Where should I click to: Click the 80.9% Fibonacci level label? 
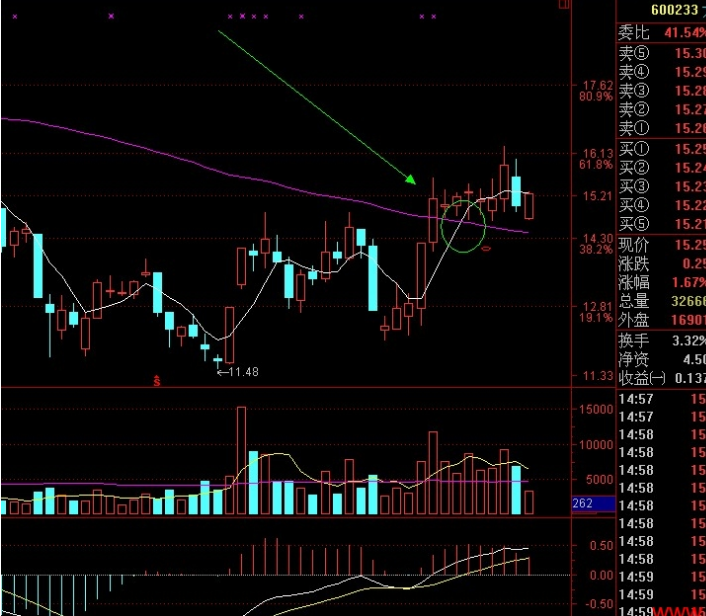tap(596, 96)
